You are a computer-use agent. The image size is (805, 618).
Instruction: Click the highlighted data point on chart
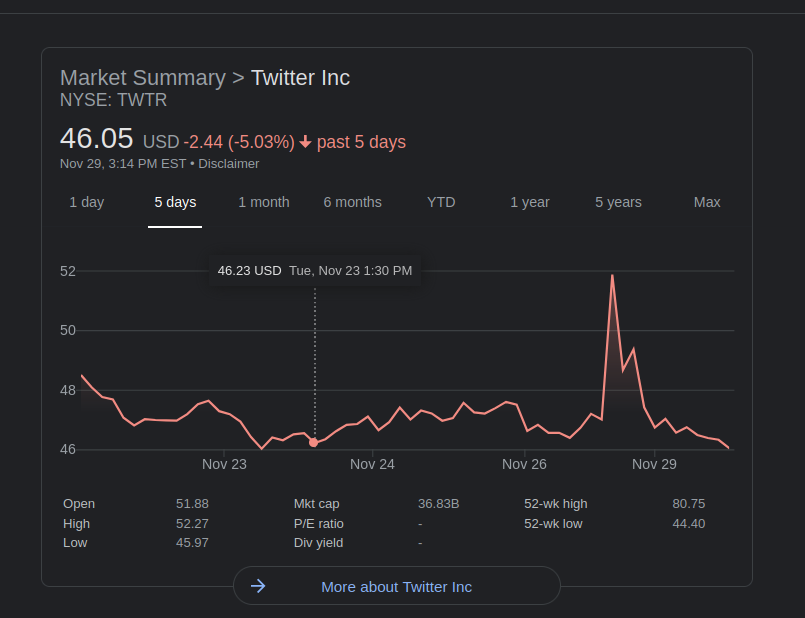click(x=314, y=442)
